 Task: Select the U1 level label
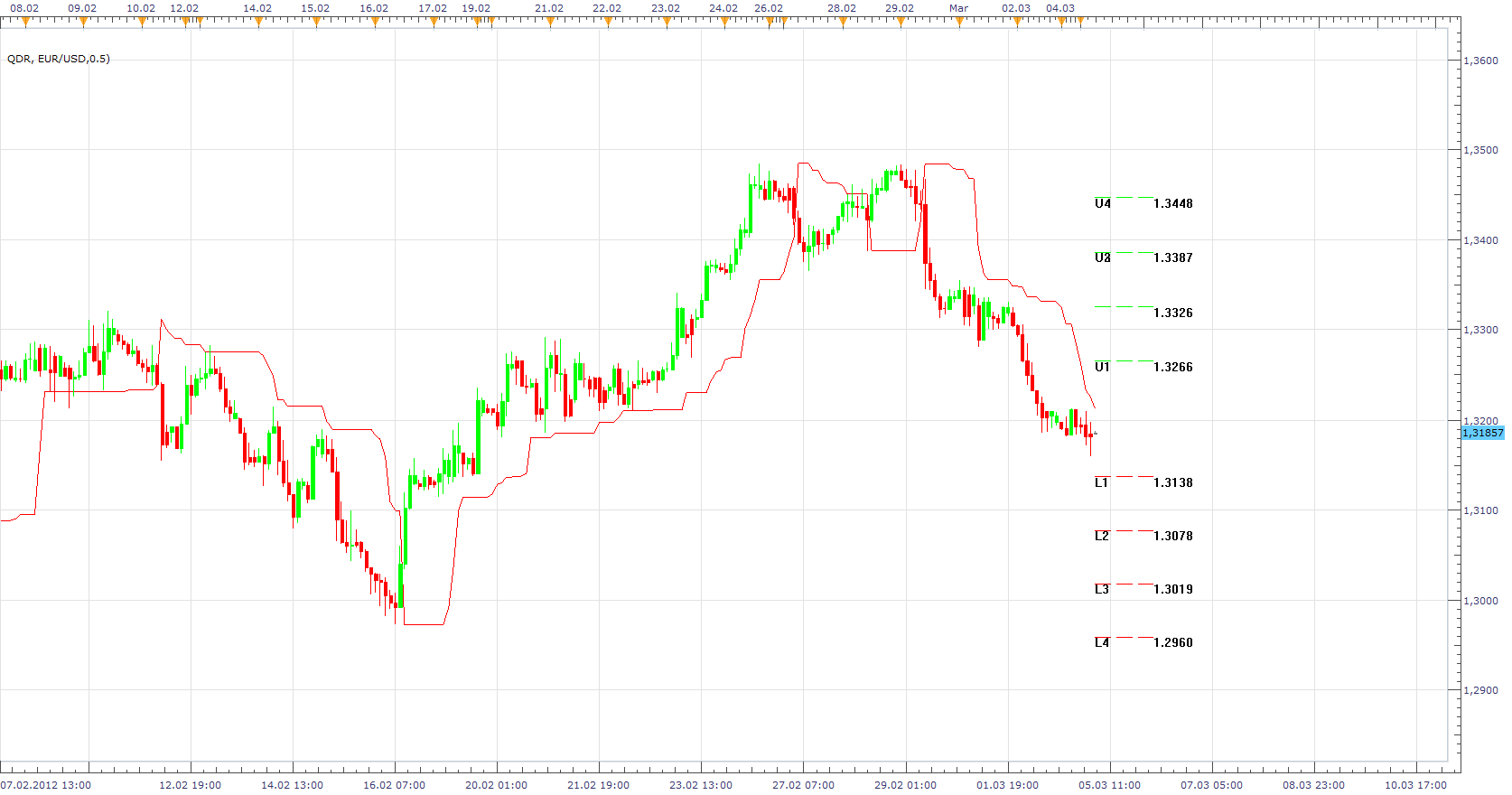[x=1103, y=368]
